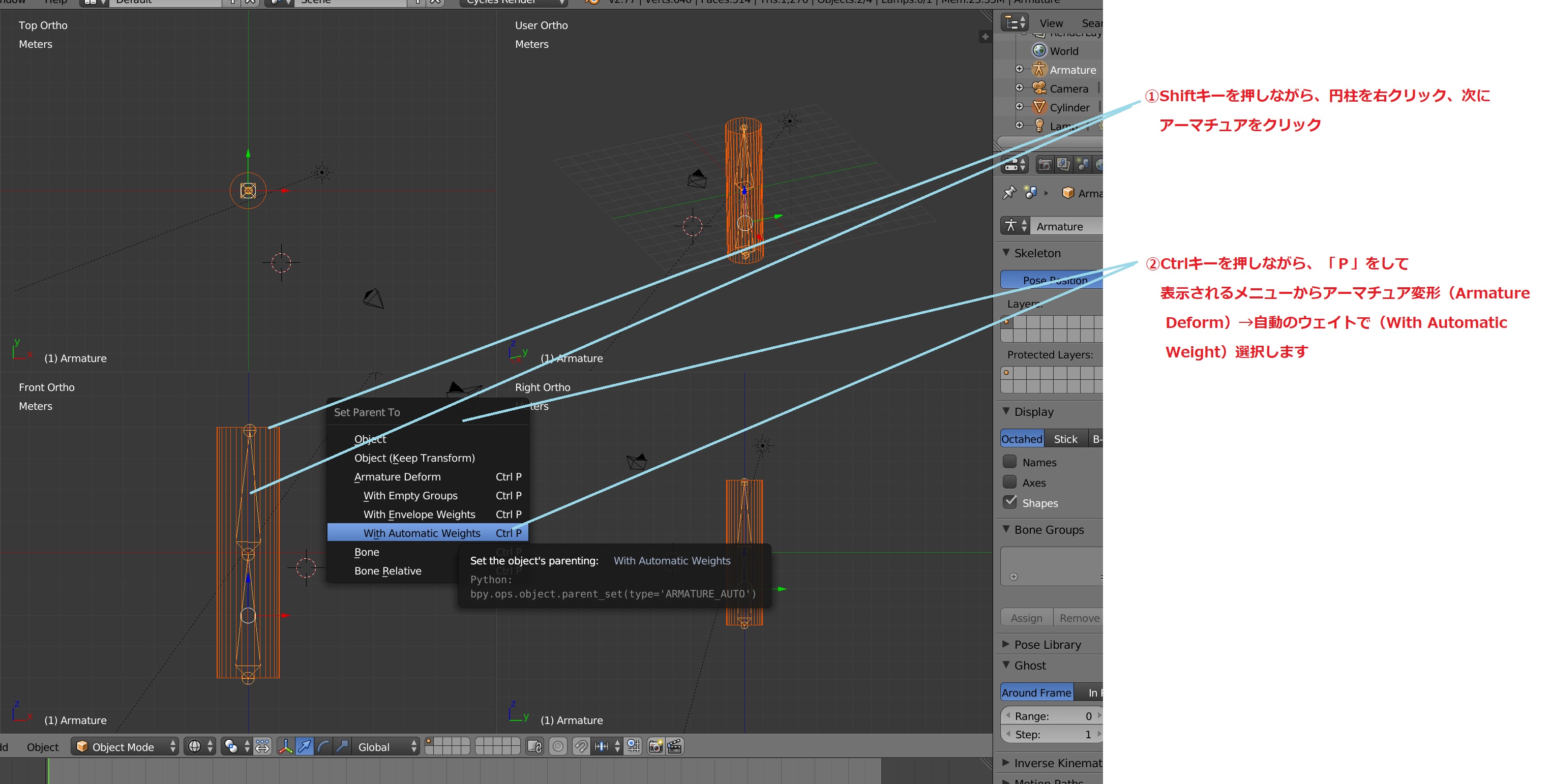
Task: Click the OpenGL render animation clapper icon
Action: coord(674,747)
